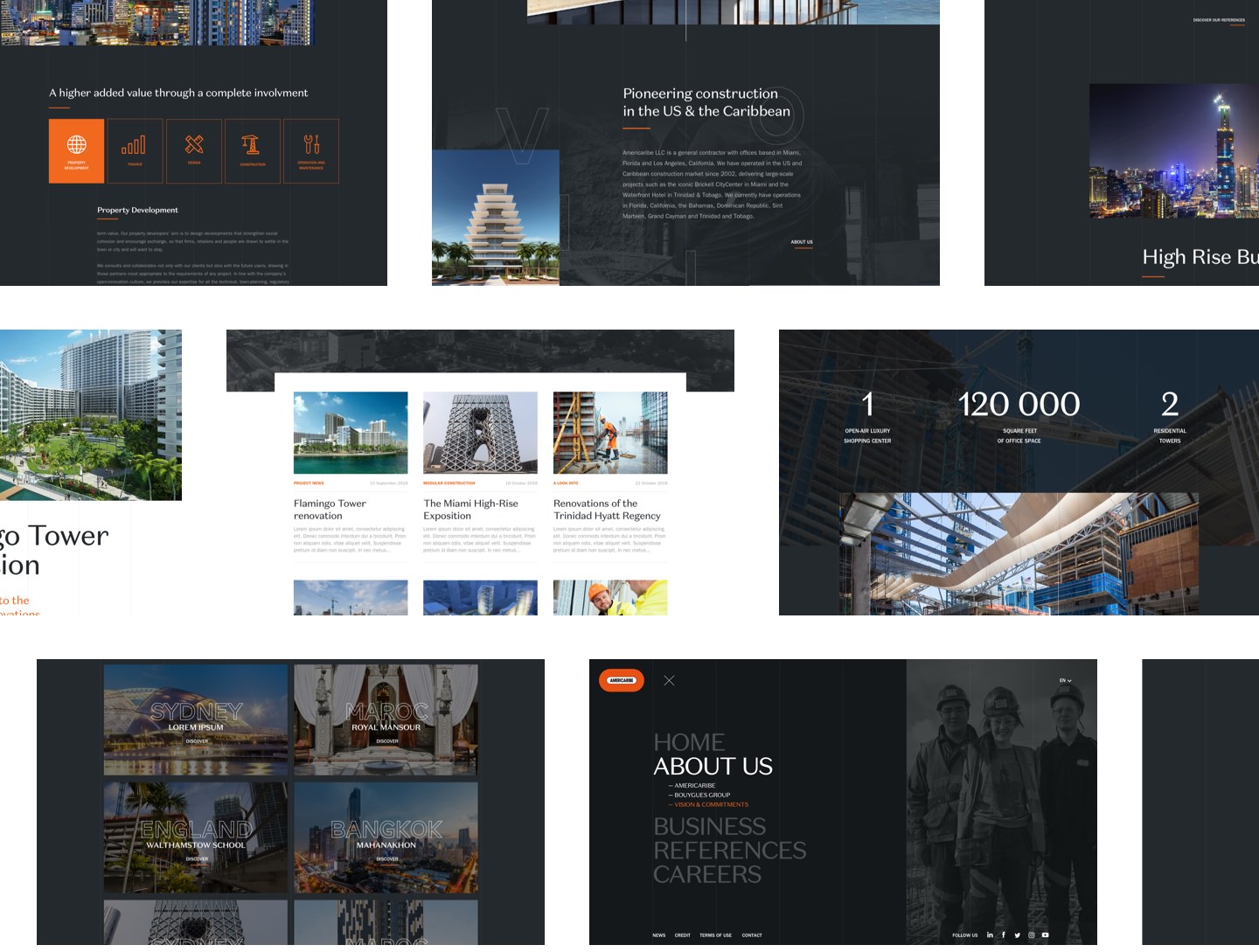Open the BUSINESS menu item
This screenshot has width=1259, height=952.
(x=709, y=826)
